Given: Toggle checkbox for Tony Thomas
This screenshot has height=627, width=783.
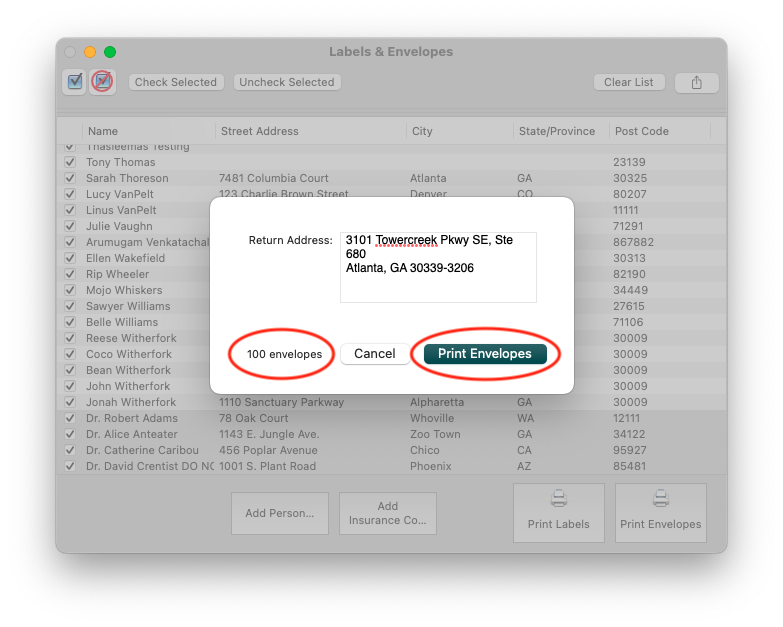Looking at the screenshot, I should click(x=70, y=162).
